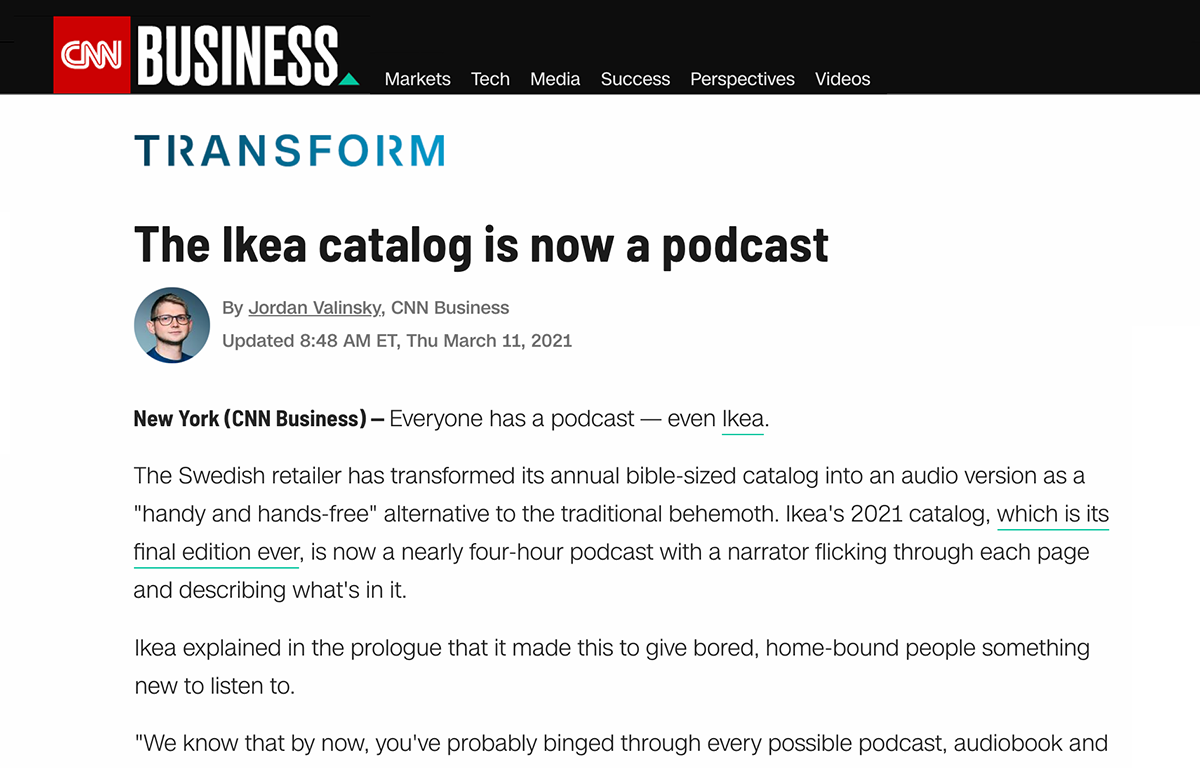Click the "Updated 8:48 AM ET" timestamp

[x=397, y=340]
